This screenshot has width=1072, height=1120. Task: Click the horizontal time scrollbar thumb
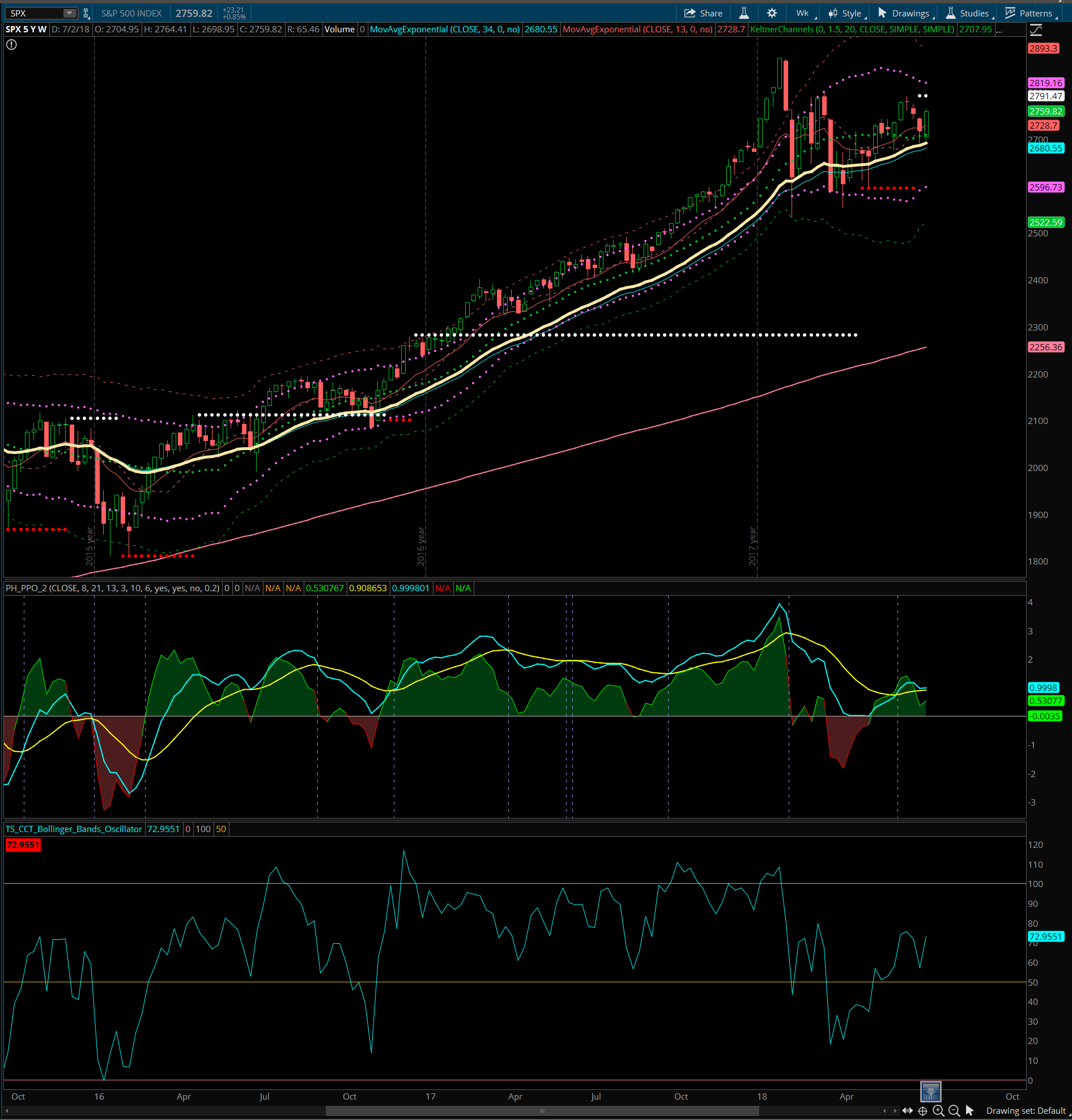[x=542, y=1111]
